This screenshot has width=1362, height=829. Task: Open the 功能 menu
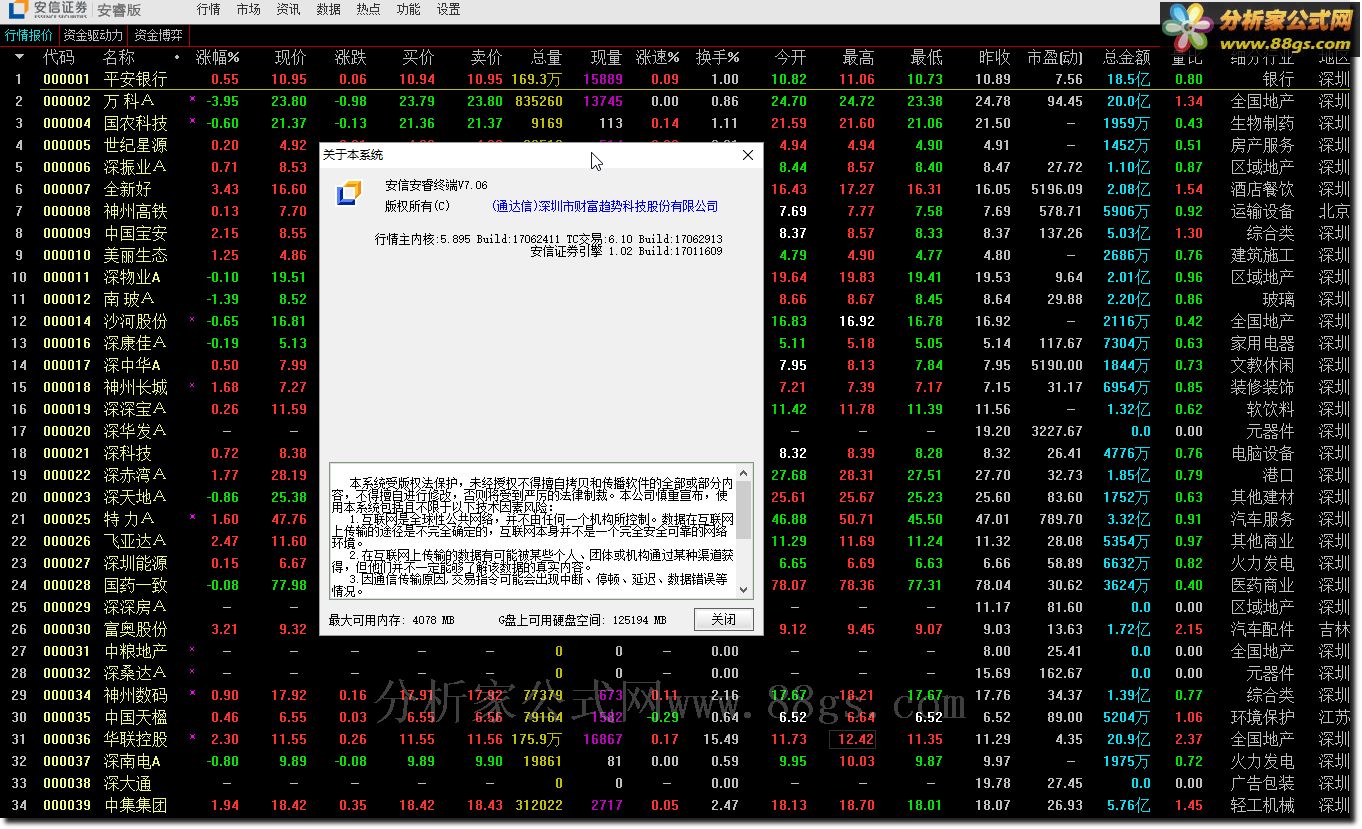(409, 10)
